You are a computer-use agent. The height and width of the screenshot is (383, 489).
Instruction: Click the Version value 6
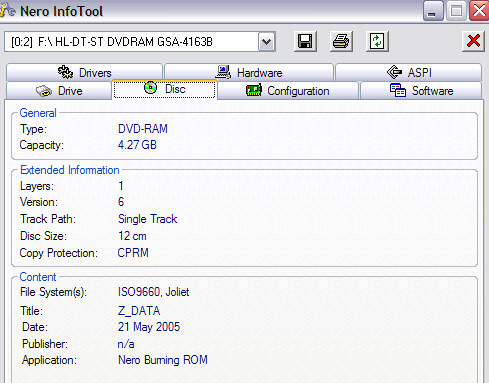tap(121, 202)
